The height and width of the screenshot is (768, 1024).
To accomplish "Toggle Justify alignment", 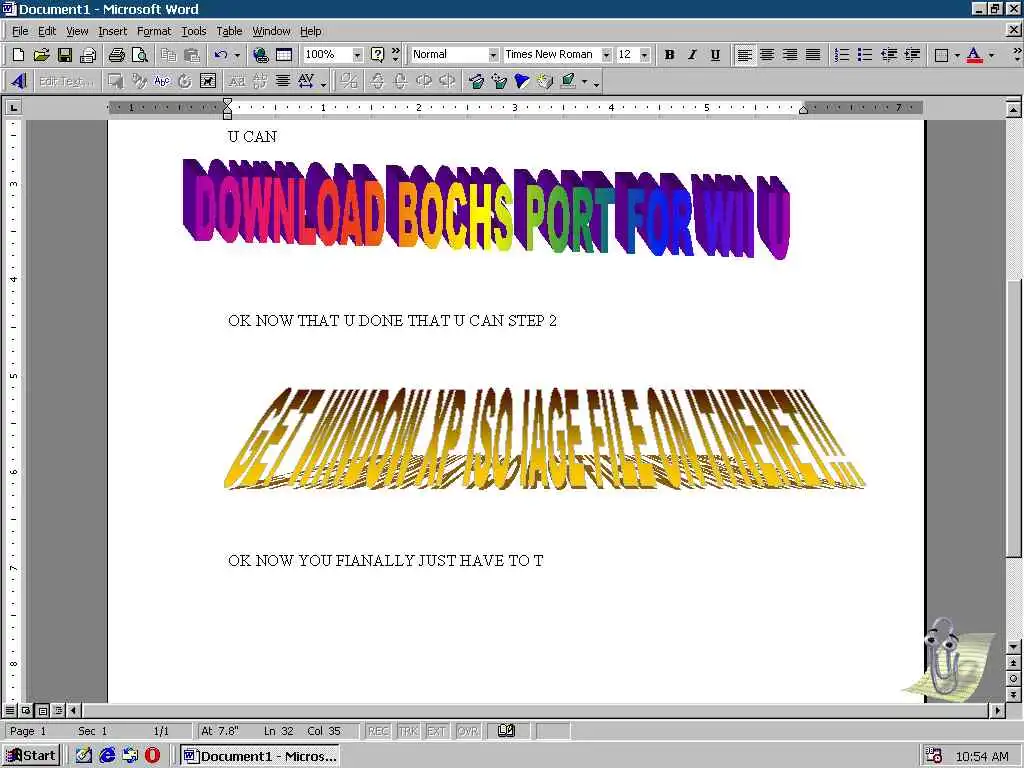I will (x=813, y=55).
